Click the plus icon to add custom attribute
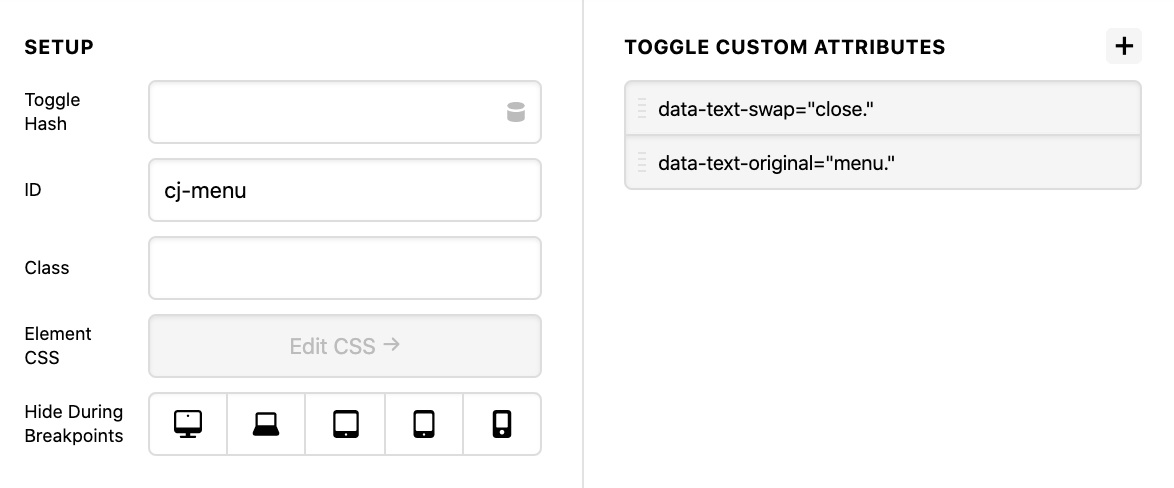The width and height of the screenshot is (1174, 488). coord(1123,46)
